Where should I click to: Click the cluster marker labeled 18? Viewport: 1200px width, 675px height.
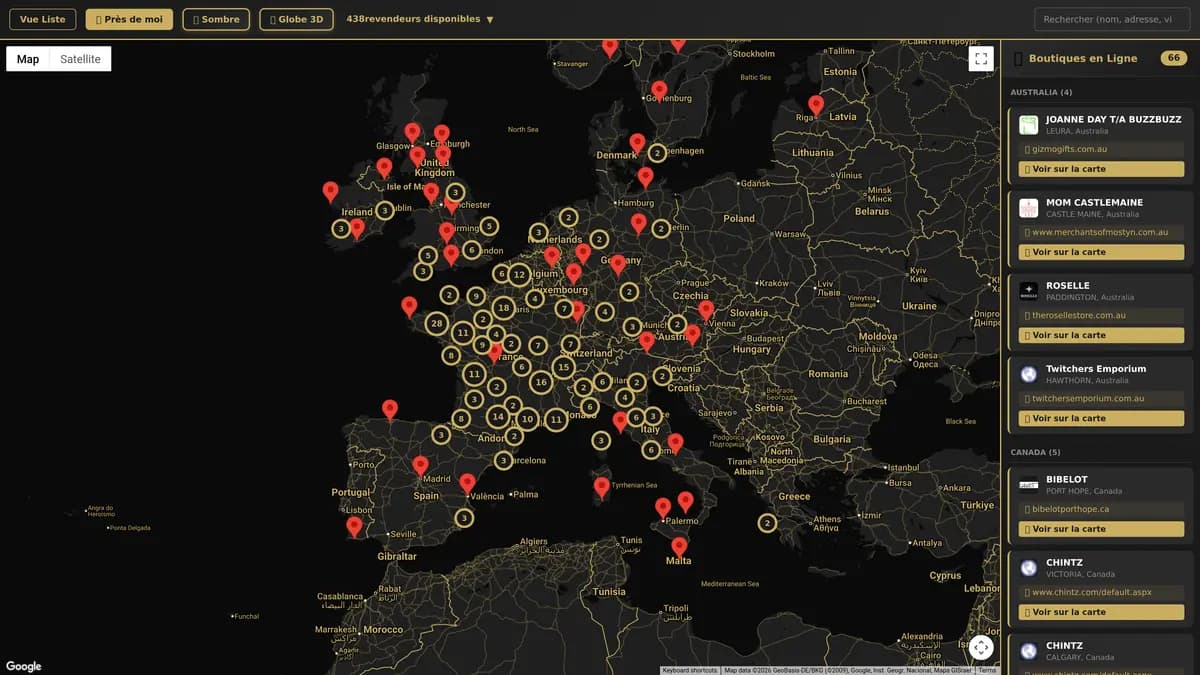(503, 308)
